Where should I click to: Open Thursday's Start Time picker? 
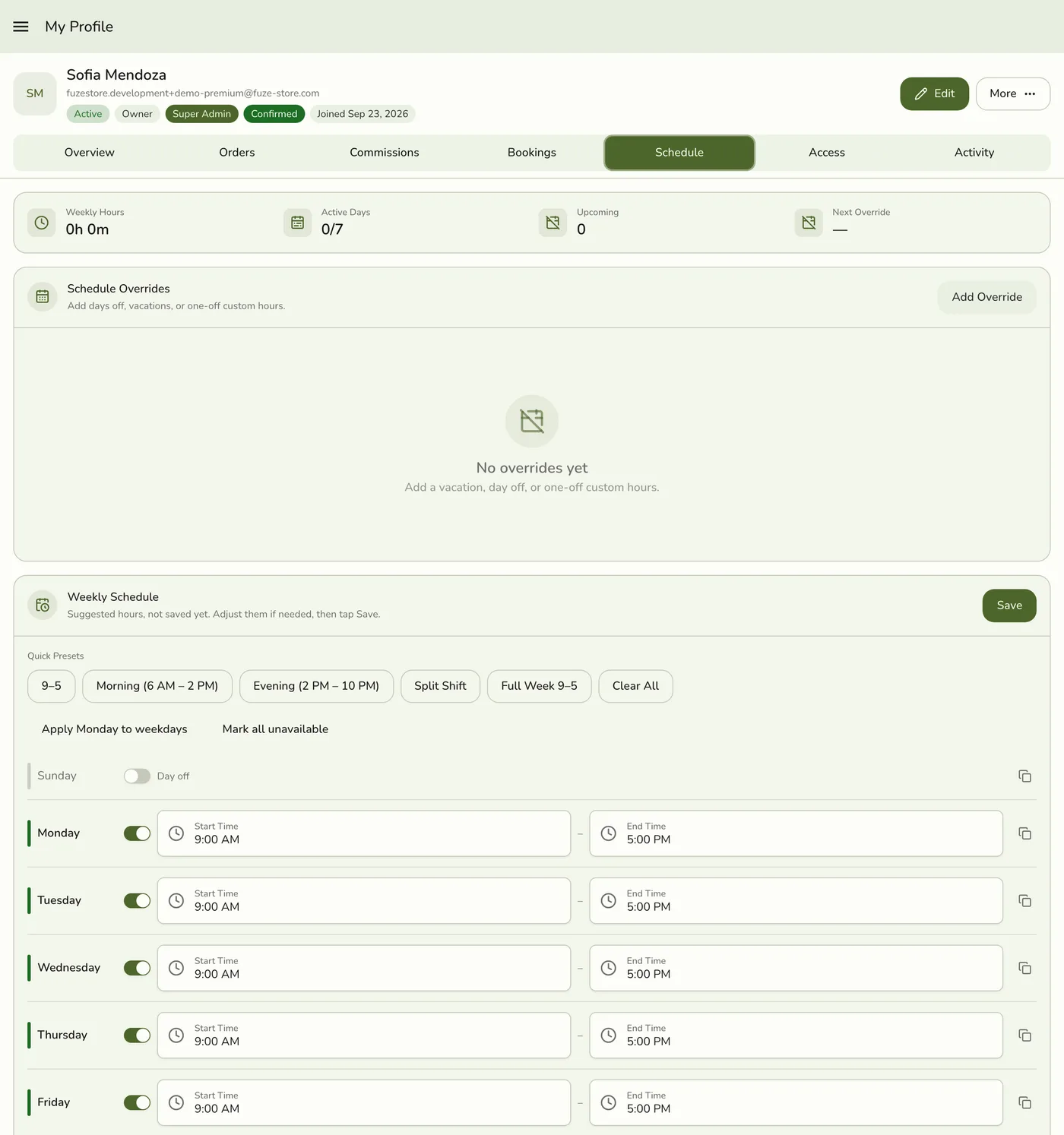click(x=364, y=1035)
